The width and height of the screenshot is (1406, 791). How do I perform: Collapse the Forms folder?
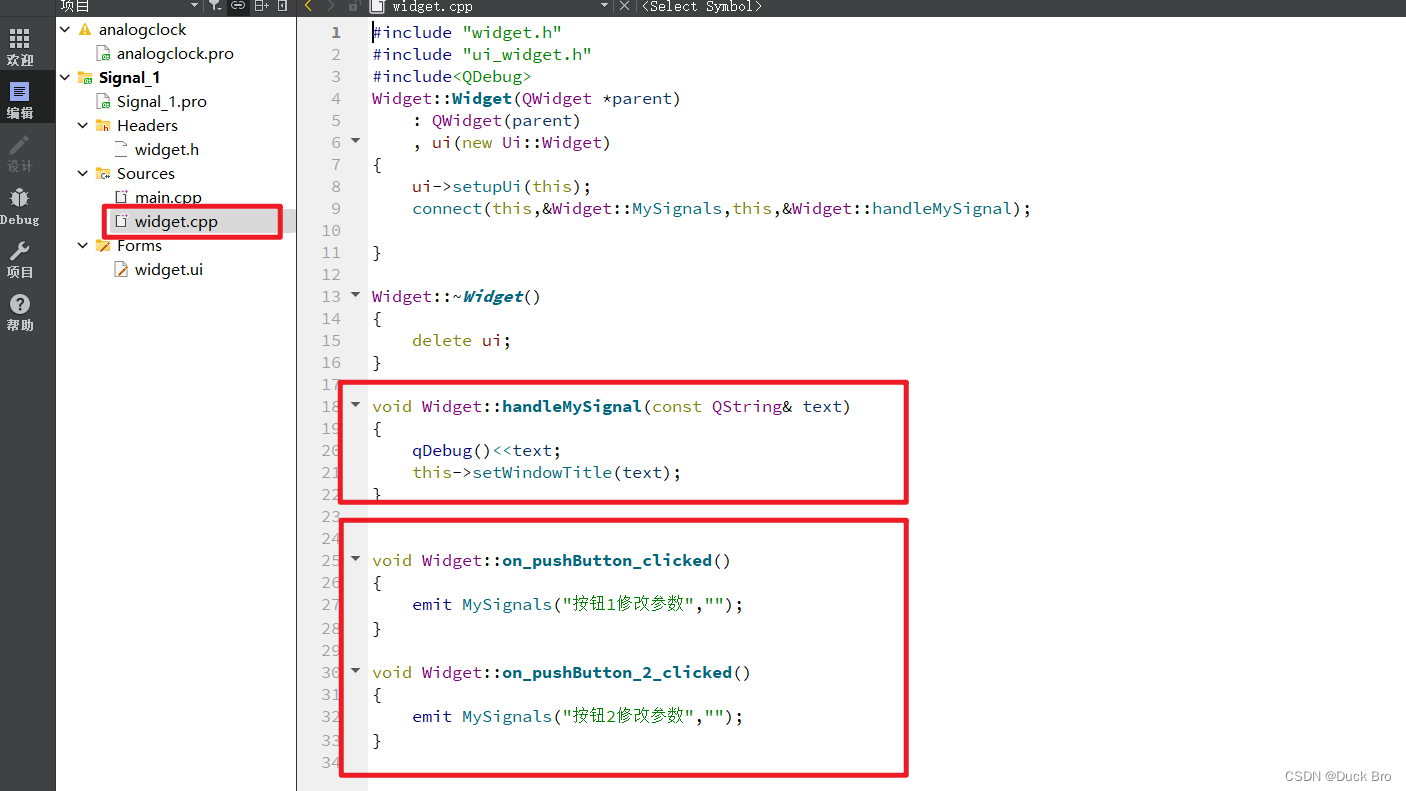tap(83, 245)
